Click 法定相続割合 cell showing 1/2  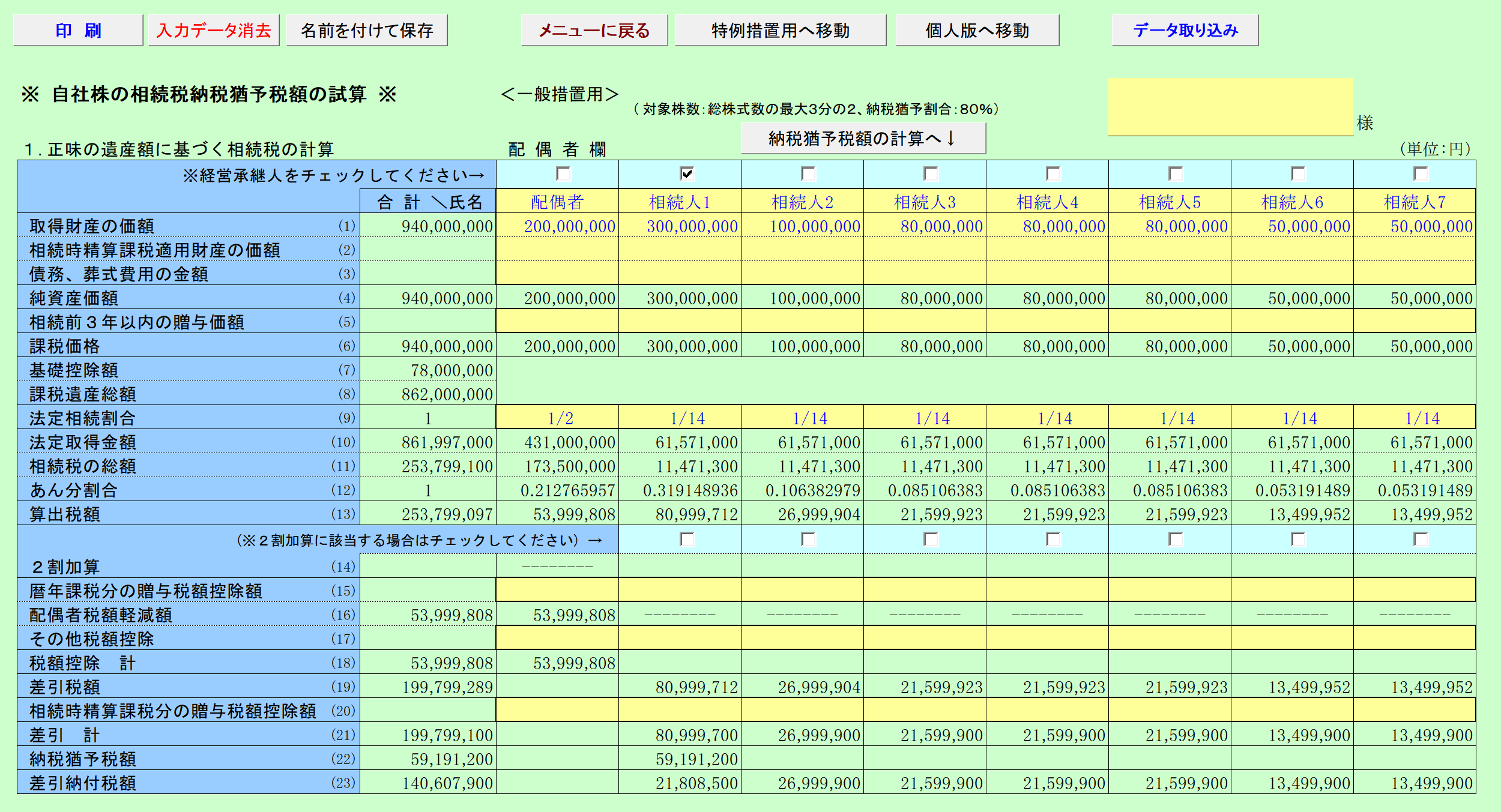point(557,418)
